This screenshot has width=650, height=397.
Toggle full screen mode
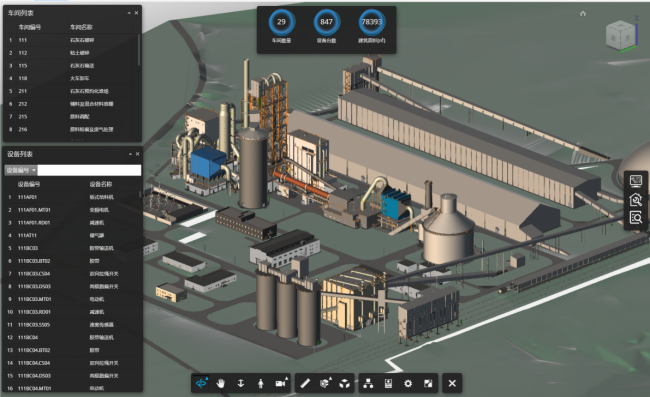[428, 383]
